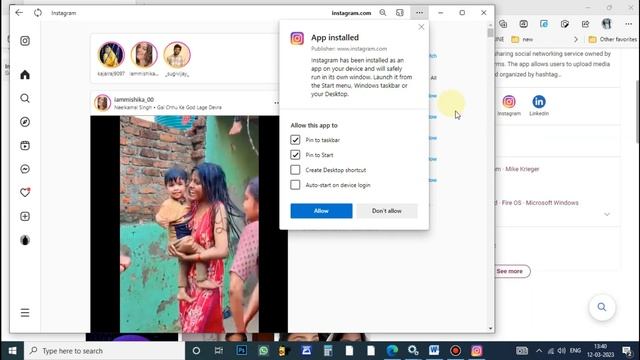
Task: Open Task View on taskbar
Action: [x=219, y=351]
